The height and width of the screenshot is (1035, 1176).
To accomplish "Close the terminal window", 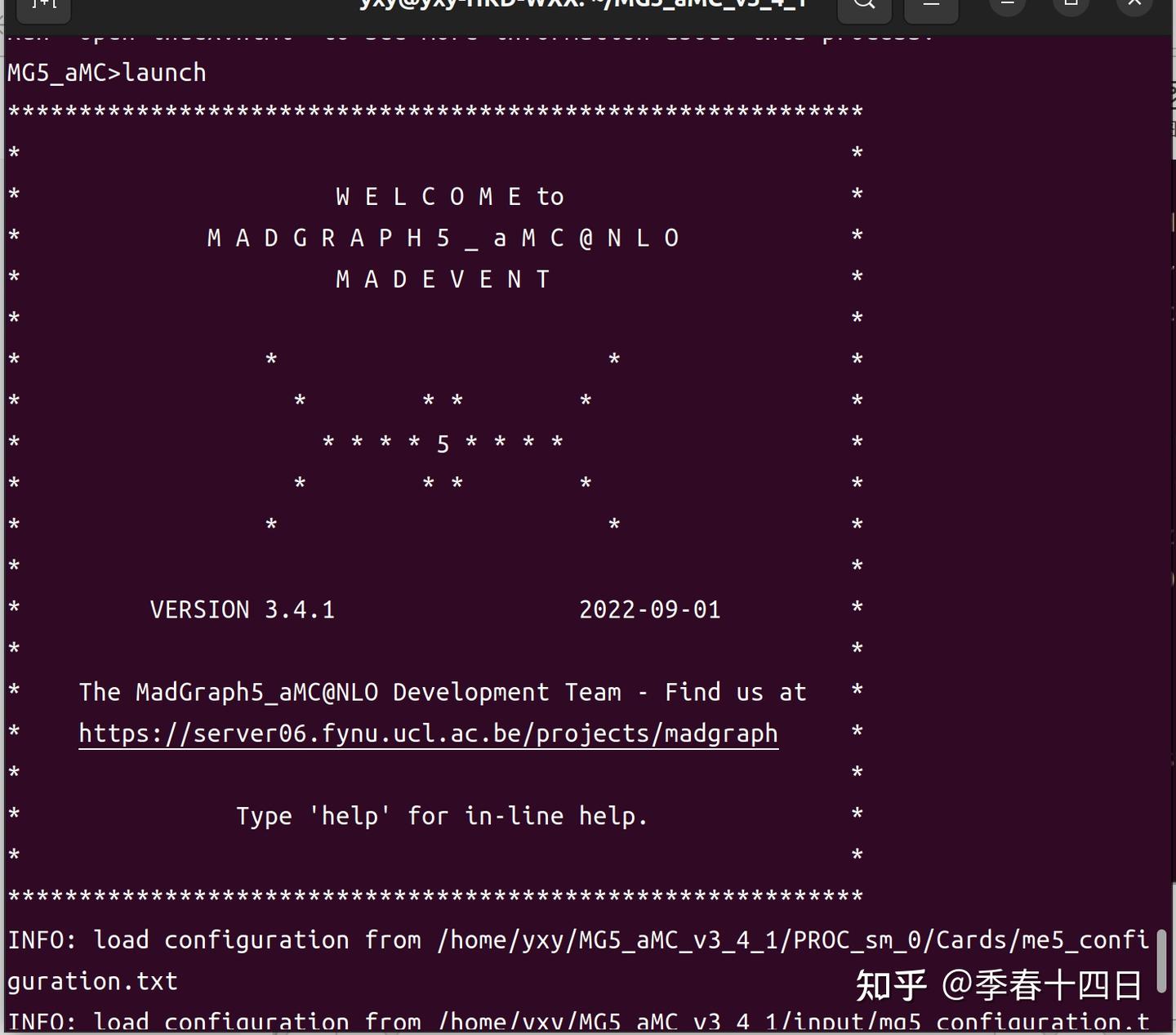I will [1134, 5].
